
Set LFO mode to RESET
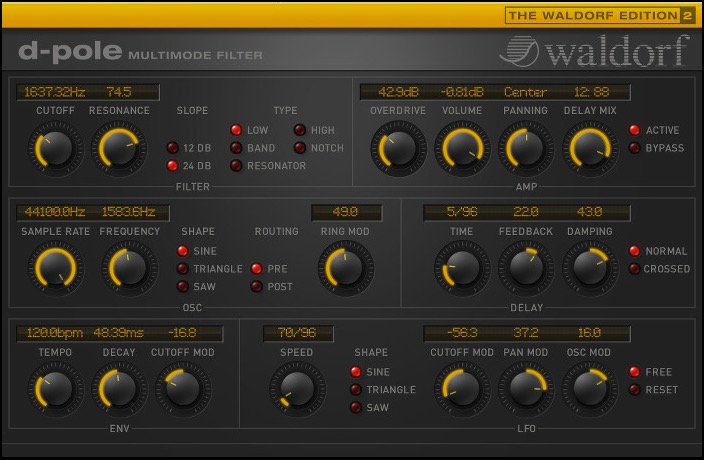pyautogui.click(x=634, y=390)
